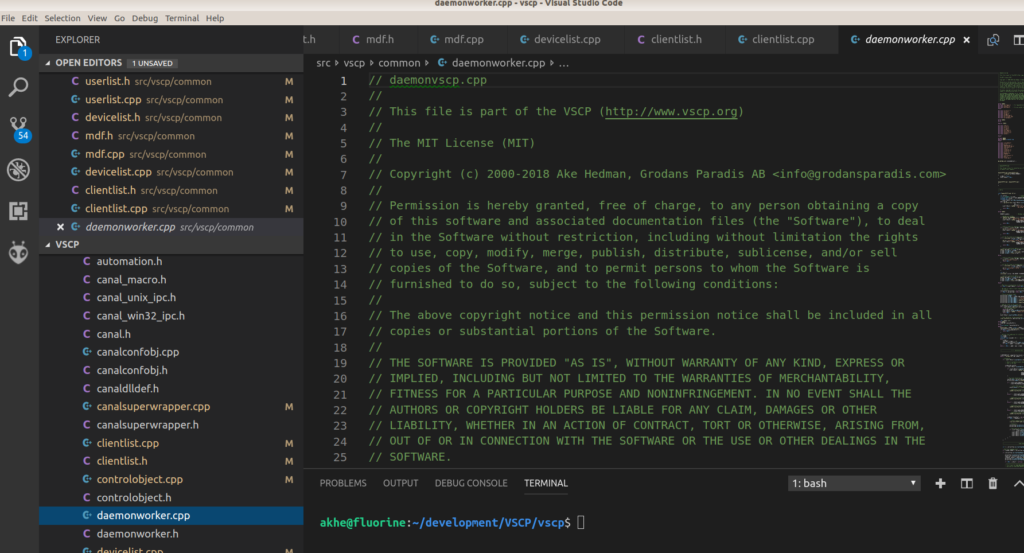Image resolution: width=1024 pixels, height=553 pixels.
Task: Click the open changes icon in editor toolbar
Action: click(993, 40)
